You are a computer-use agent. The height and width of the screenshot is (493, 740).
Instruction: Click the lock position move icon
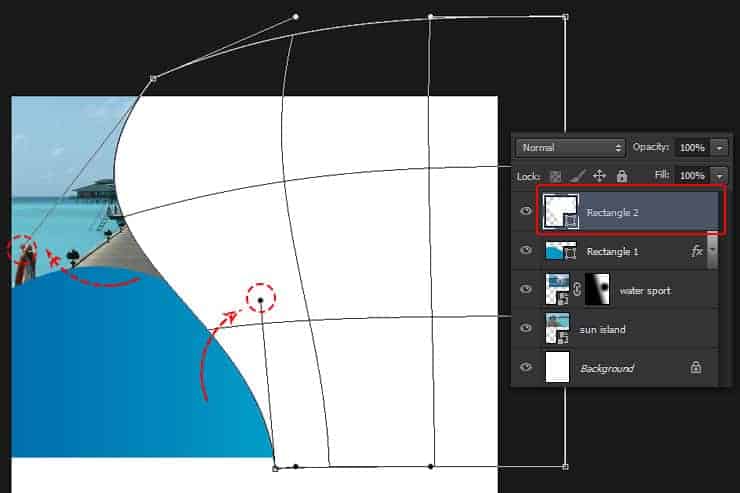click(600, 176)
